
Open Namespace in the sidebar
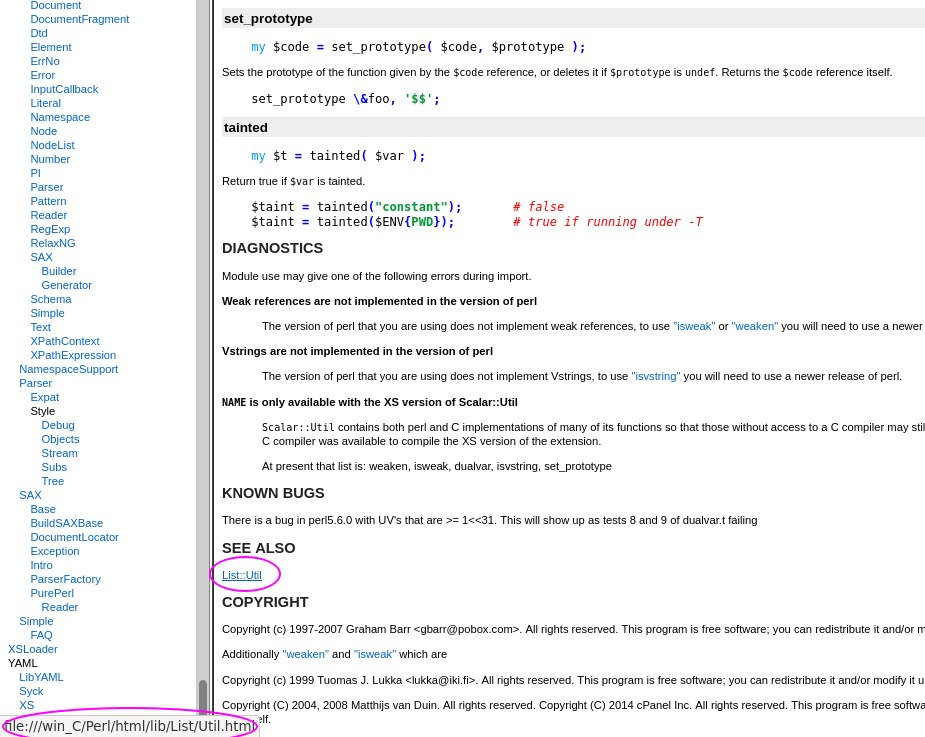(x=60, y=117)
